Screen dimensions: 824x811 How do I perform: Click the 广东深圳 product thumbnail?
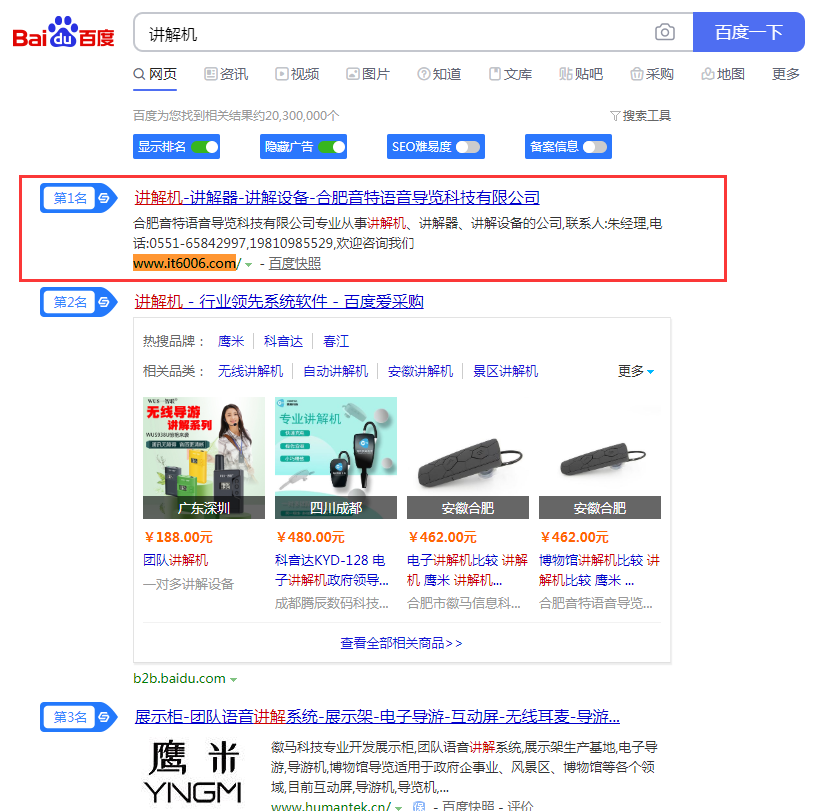(x=204, y=458)
